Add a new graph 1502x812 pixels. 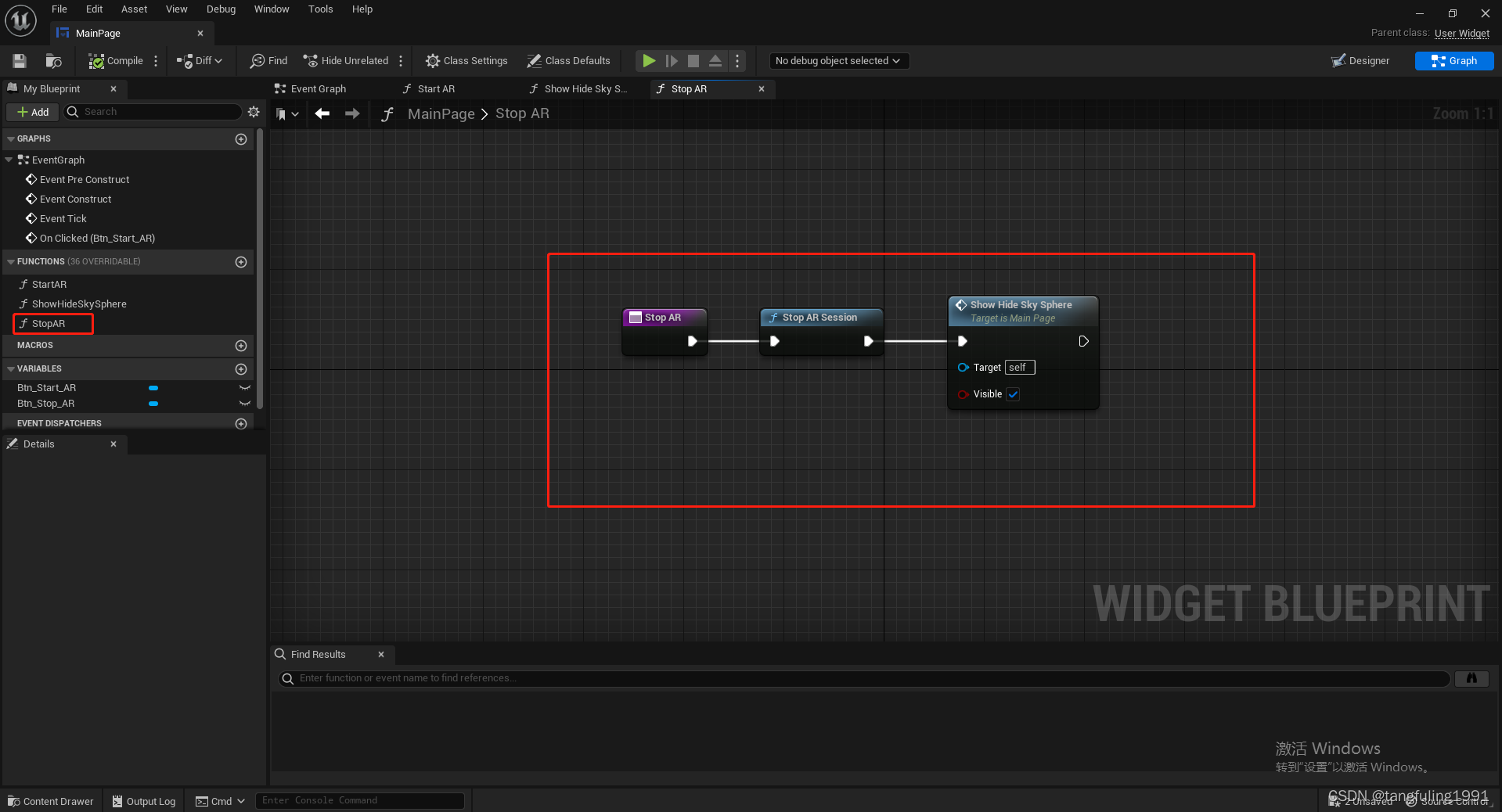(241, 139)
